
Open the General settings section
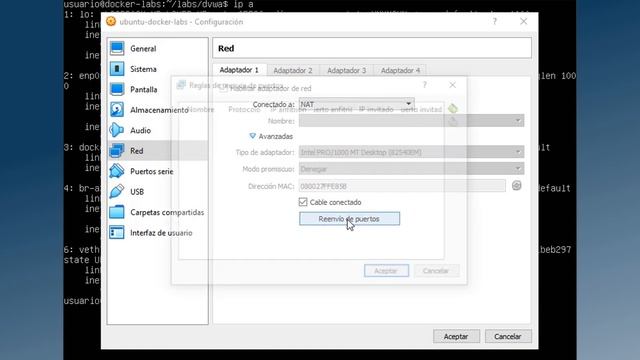pyautogui.click(x=158, y=49)
